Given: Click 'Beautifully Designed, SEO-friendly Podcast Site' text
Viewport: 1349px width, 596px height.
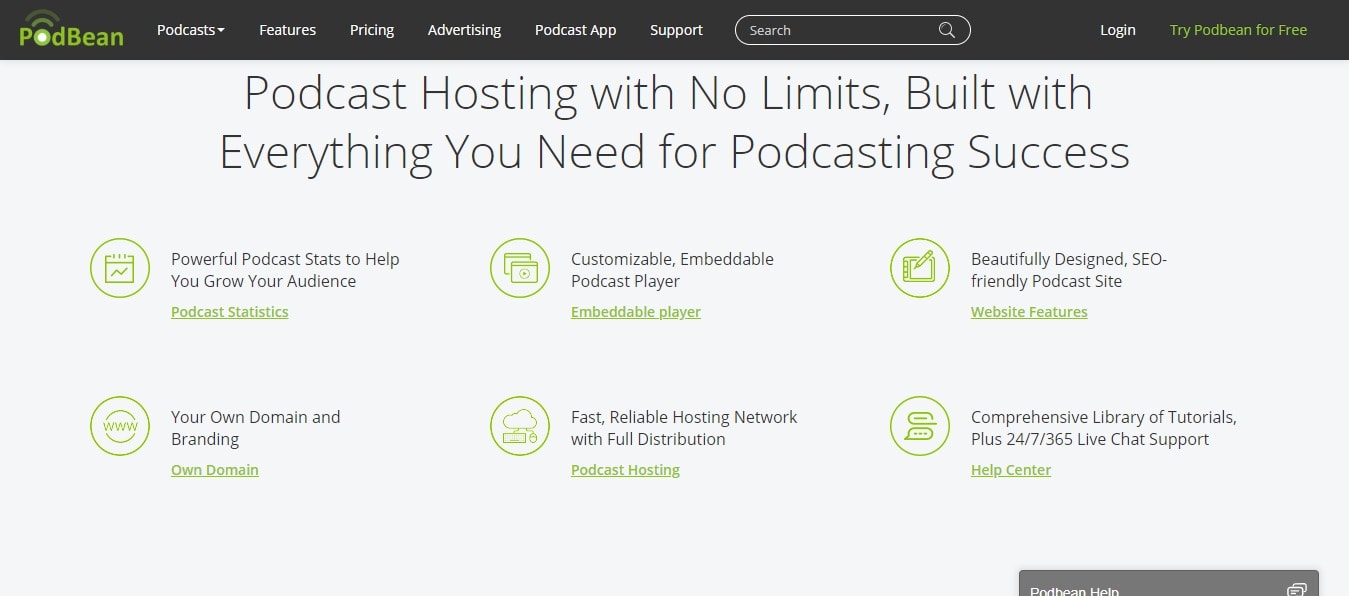Looking at the screenshot, I should (x=1069, y=270).
